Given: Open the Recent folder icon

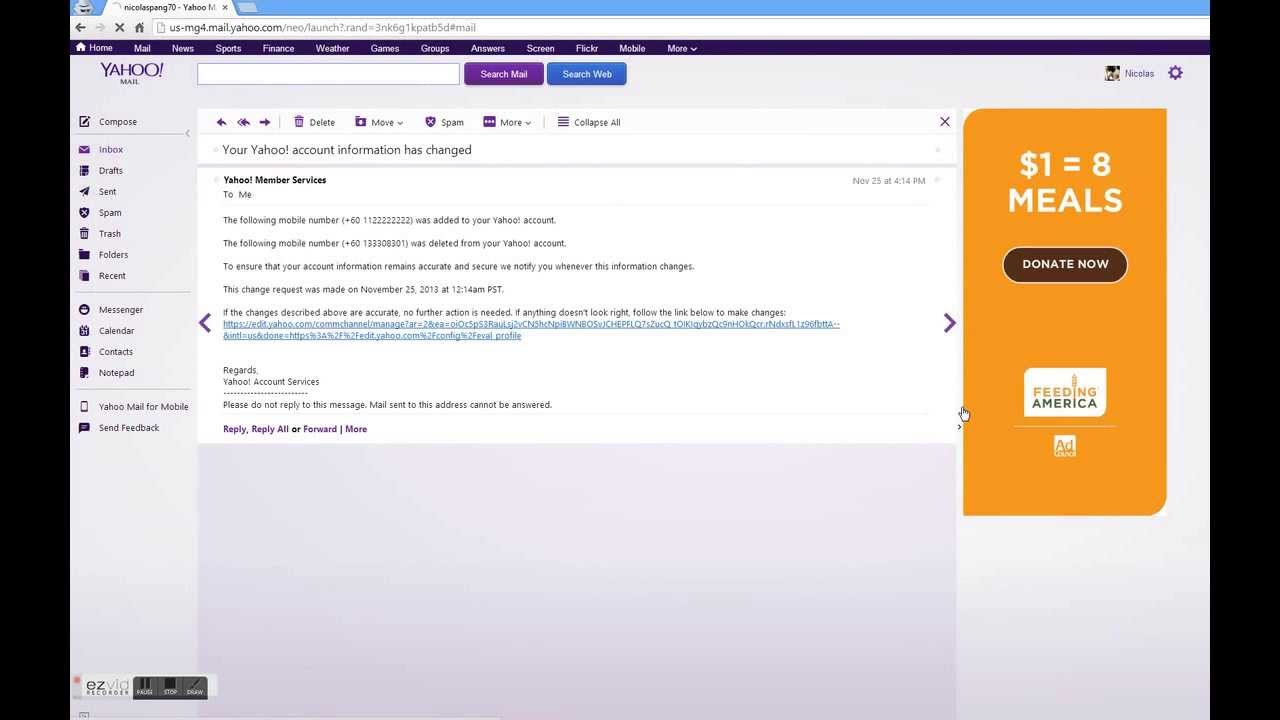Looking at the screenshot, I should [x=85, y=276].
